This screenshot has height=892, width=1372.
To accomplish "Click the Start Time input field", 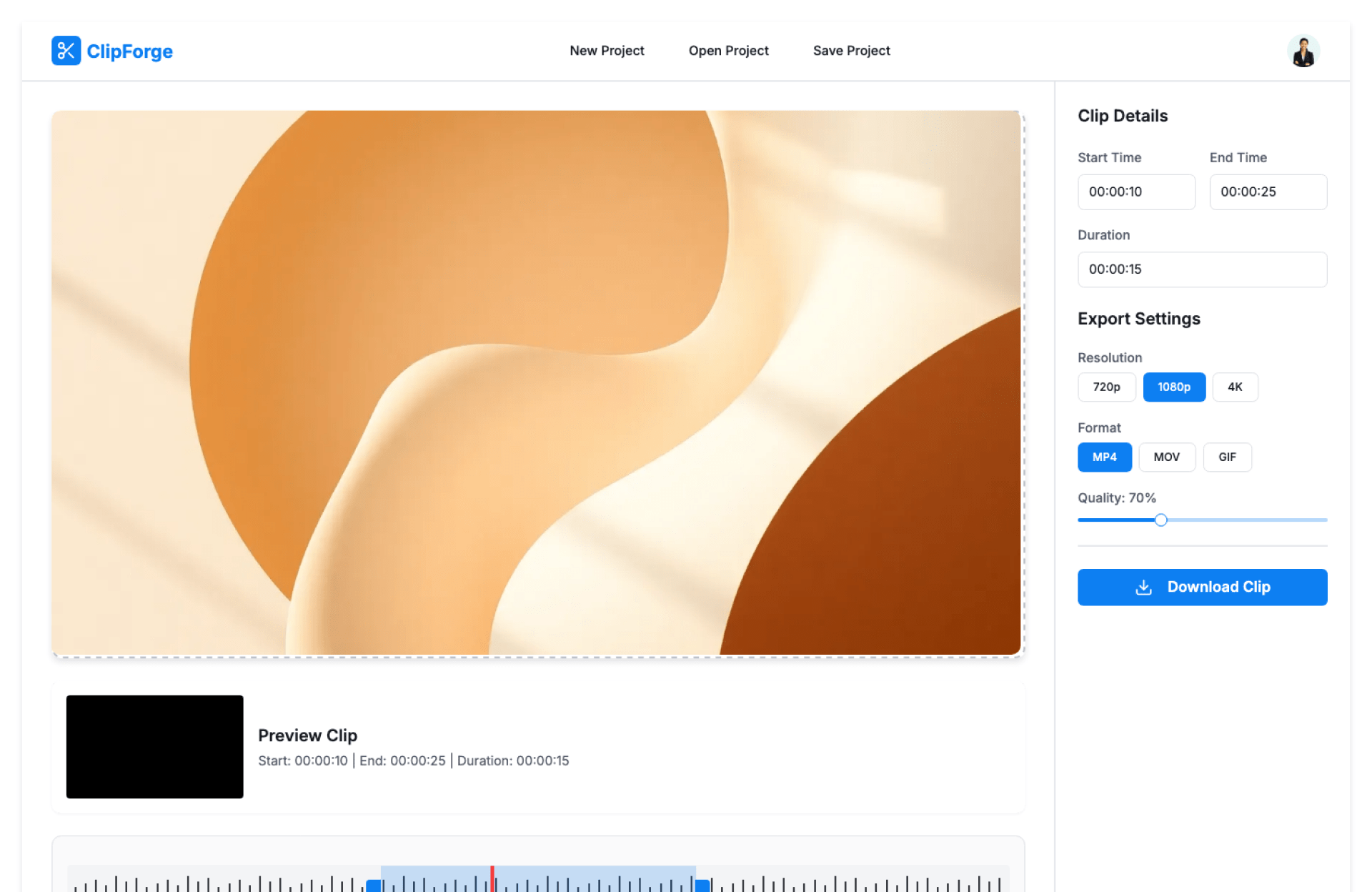I will 1135,192.
